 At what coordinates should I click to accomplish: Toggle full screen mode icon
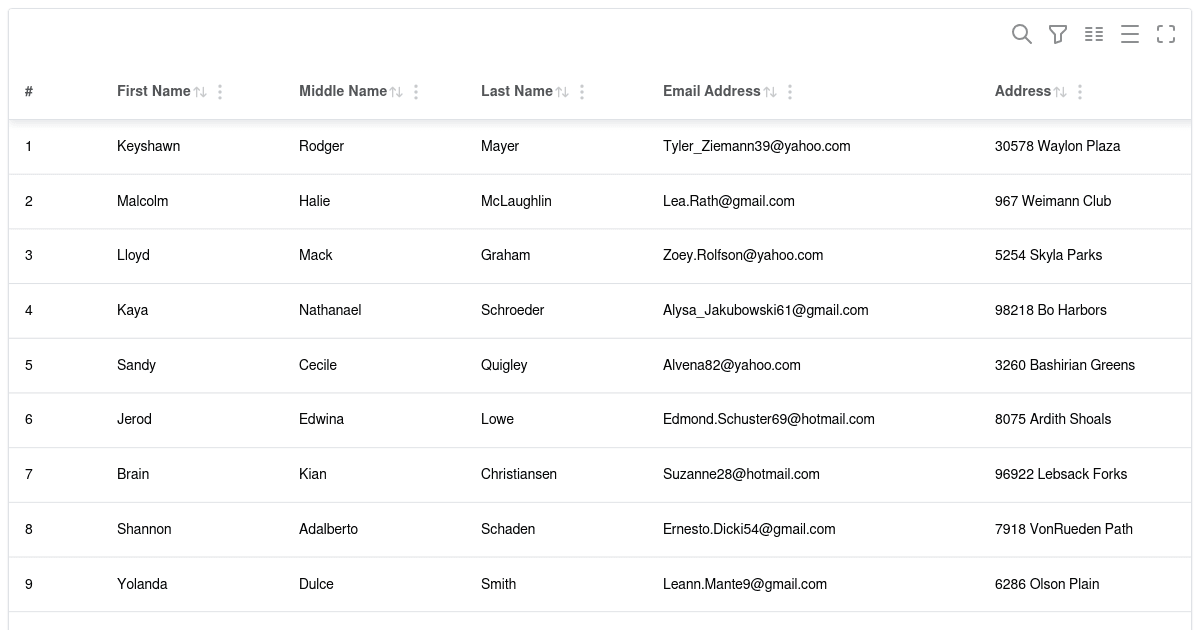(x=1166, y=34)
